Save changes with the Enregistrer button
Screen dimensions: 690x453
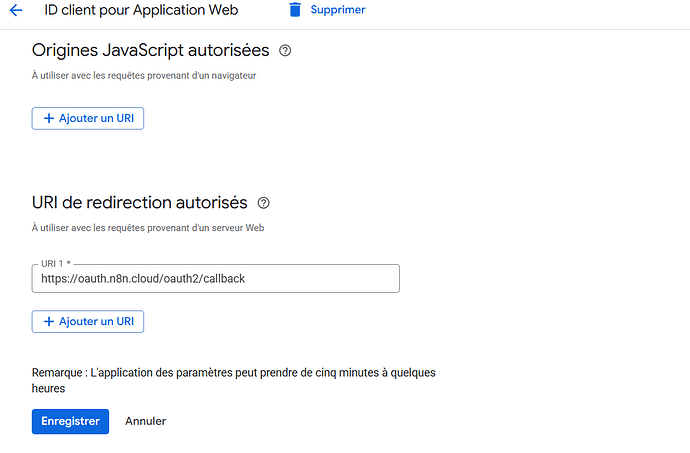[70, 421]
